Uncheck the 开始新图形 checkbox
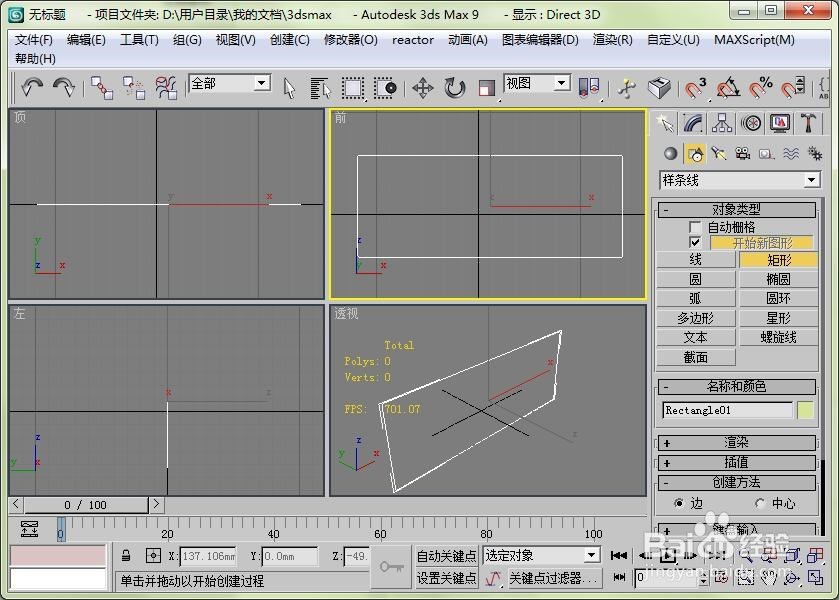 click(x=695, y=242)
